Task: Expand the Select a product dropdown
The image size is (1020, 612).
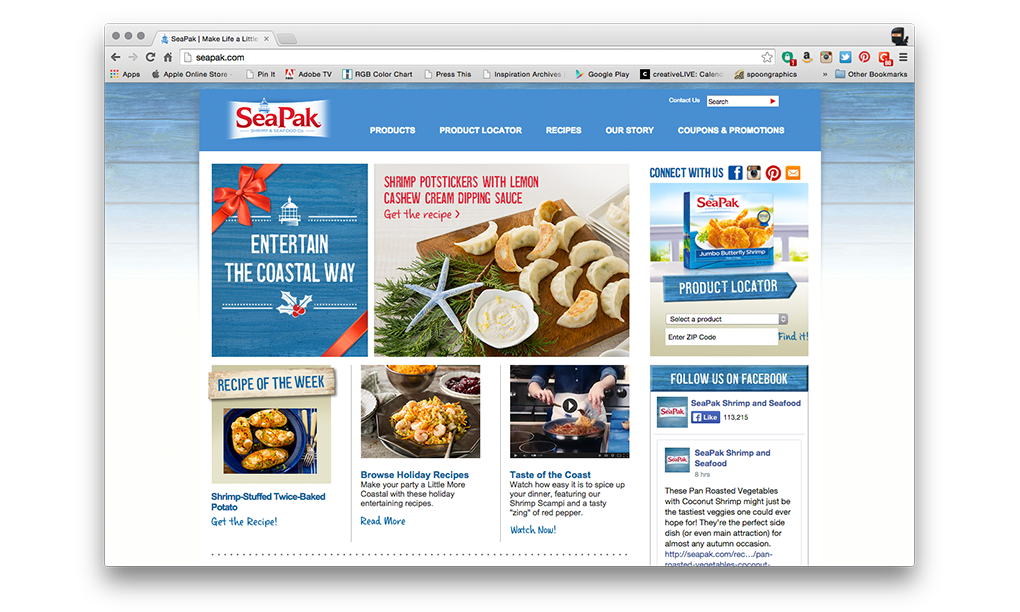Action: [727, 319]
